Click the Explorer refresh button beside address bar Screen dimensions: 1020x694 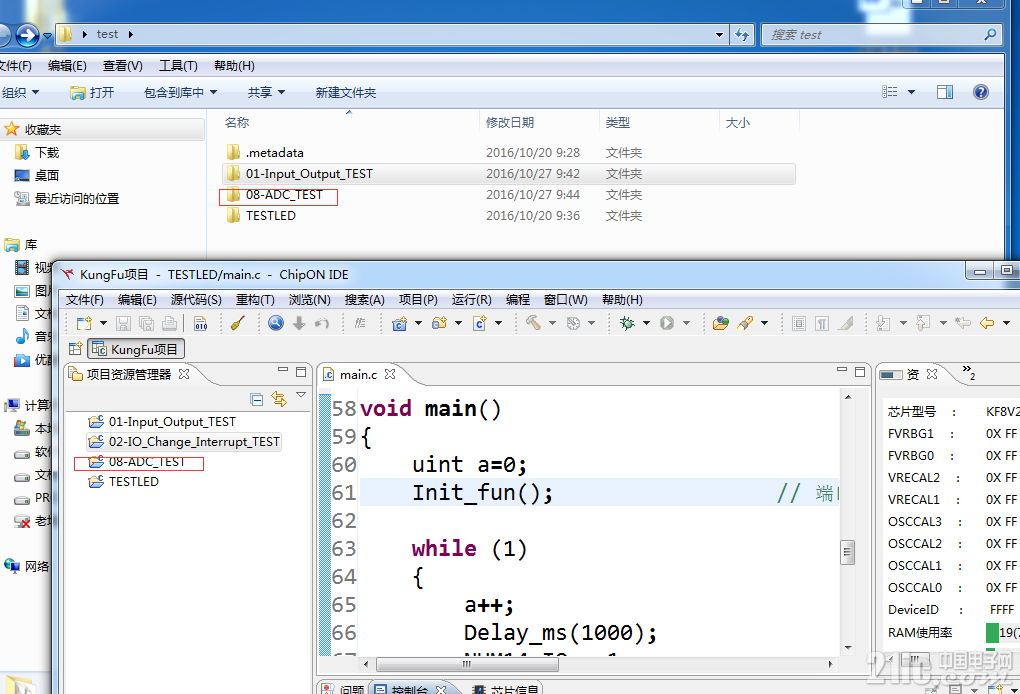(x=742, y=34)
